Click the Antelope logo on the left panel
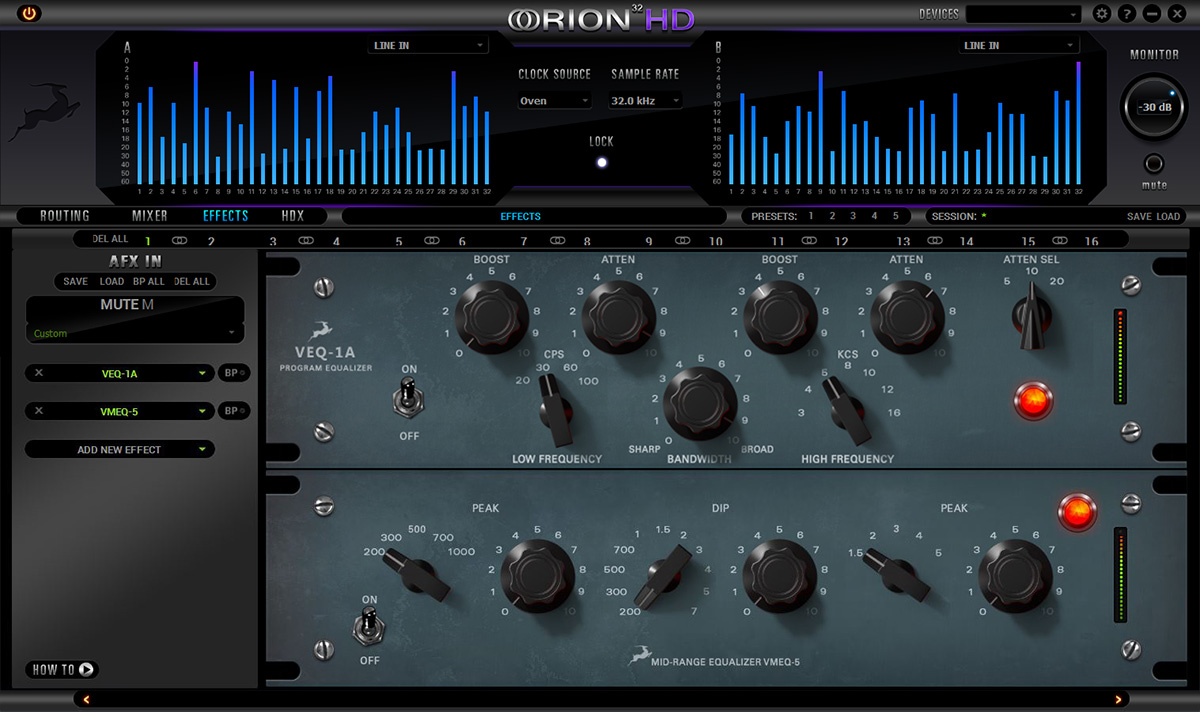 tap(44, 110)
